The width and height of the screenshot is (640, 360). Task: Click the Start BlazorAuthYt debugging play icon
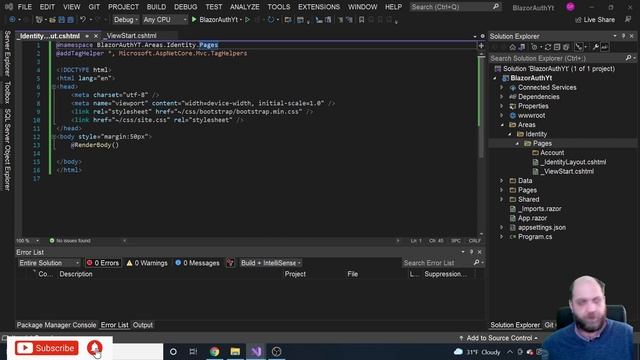point(194,19)
